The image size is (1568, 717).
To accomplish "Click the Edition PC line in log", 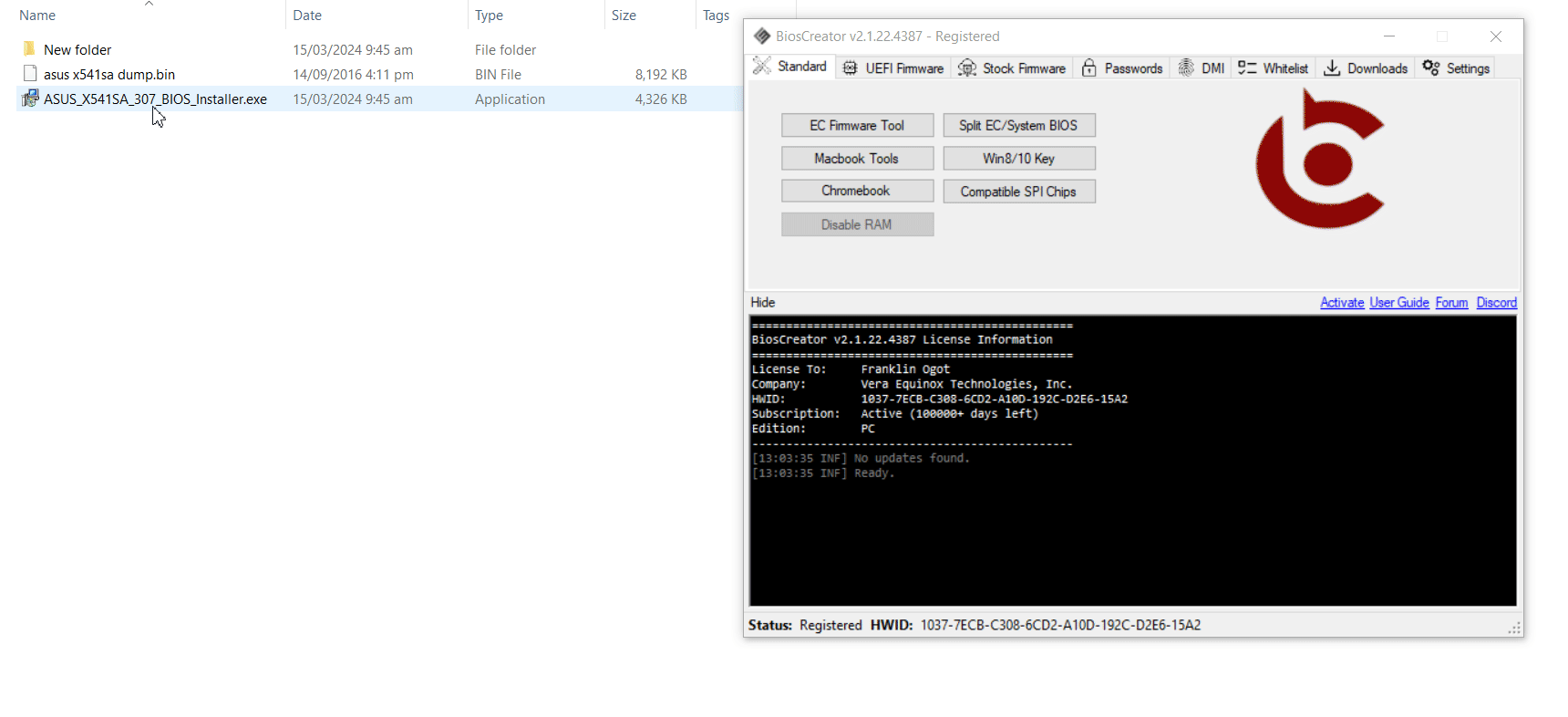I will click(x=813, y=428).
